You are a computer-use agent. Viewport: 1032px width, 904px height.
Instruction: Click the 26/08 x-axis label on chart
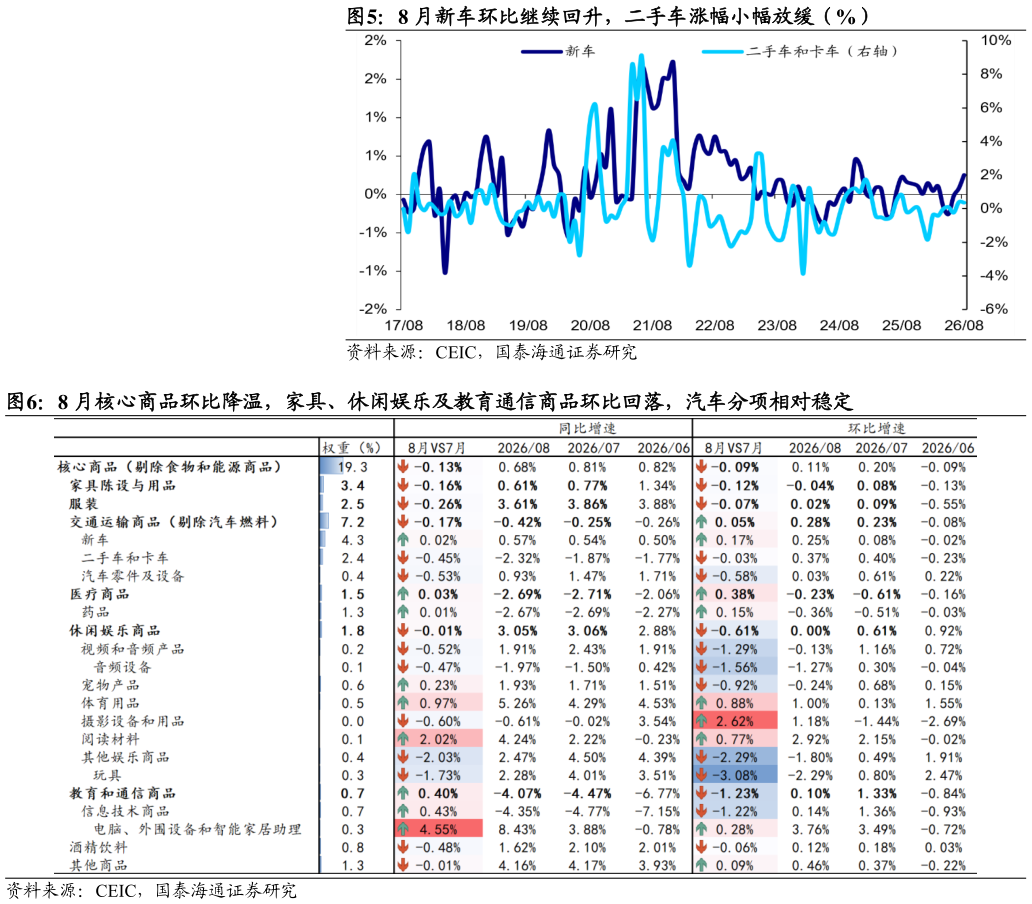964,325
